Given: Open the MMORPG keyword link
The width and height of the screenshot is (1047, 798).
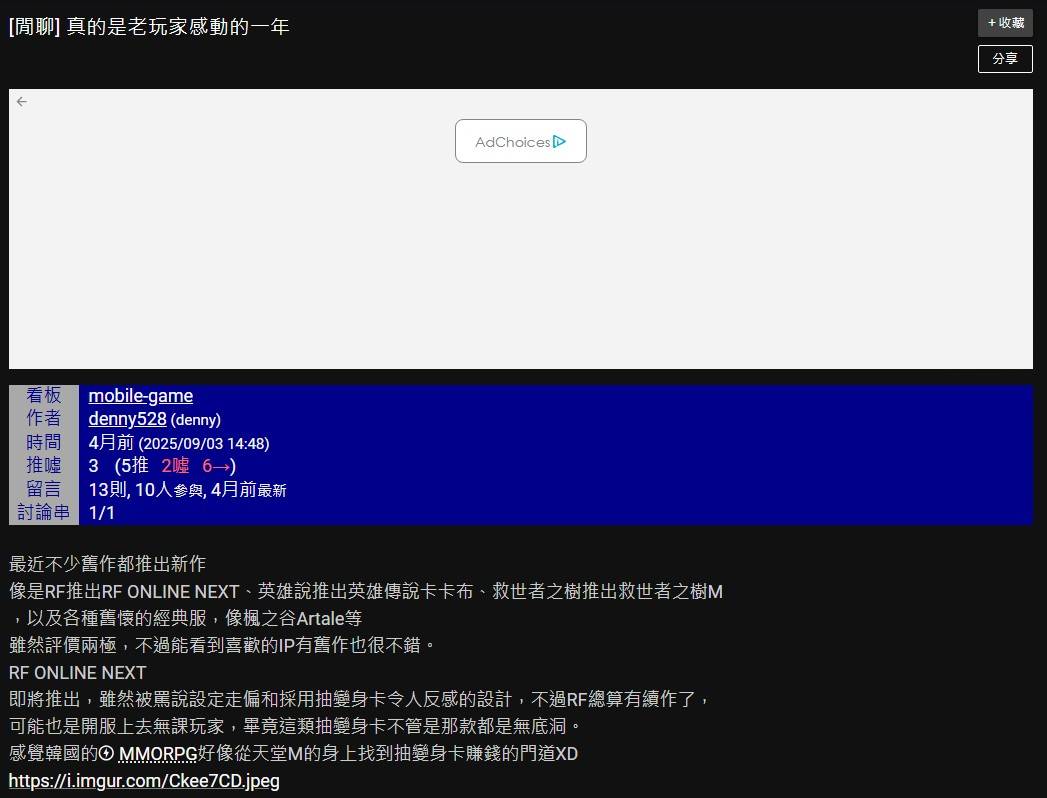Looking at the screenshot, I should 158,753.
